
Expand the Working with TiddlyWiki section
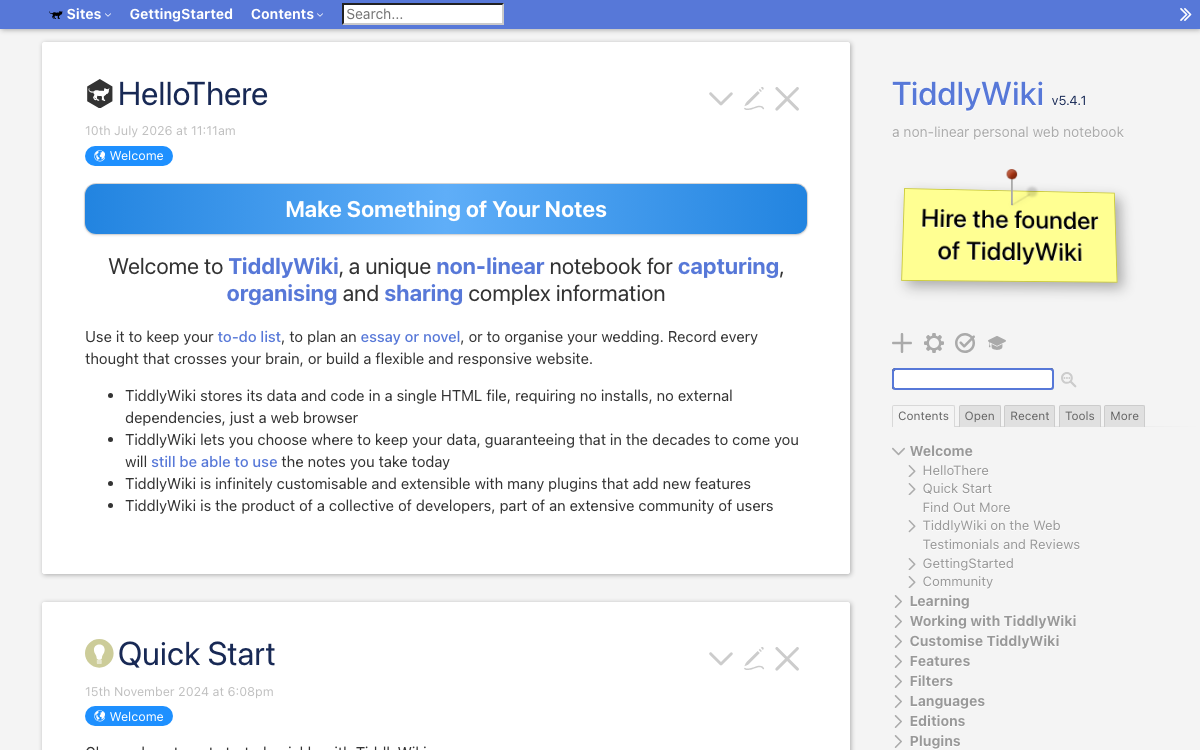click(x=899, y=621)
